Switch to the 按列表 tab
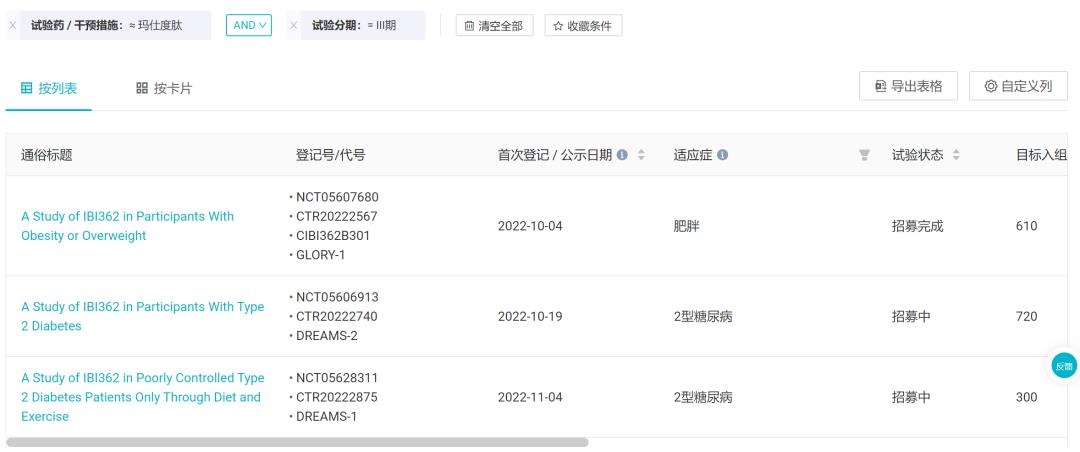The width and height of the screenshot is (1080, 452). 49,88
